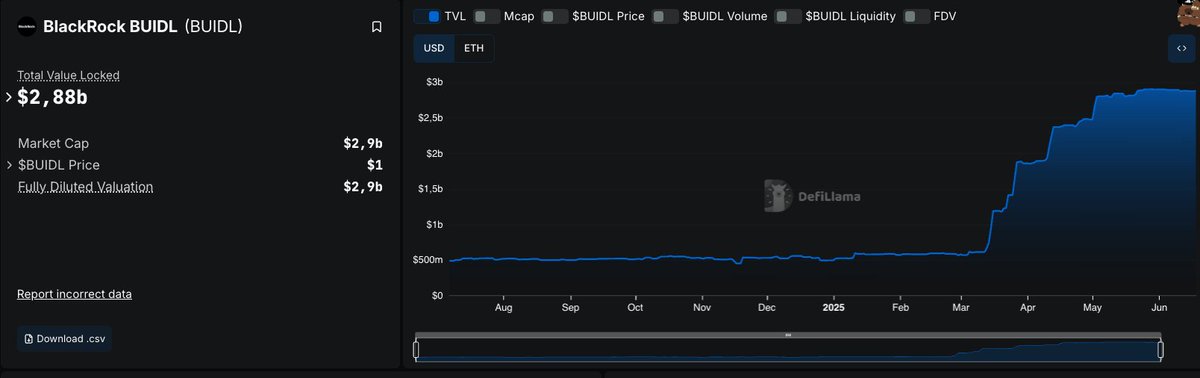
Task: Expand Total Value Locked breakdown
Action: point(9,97)
